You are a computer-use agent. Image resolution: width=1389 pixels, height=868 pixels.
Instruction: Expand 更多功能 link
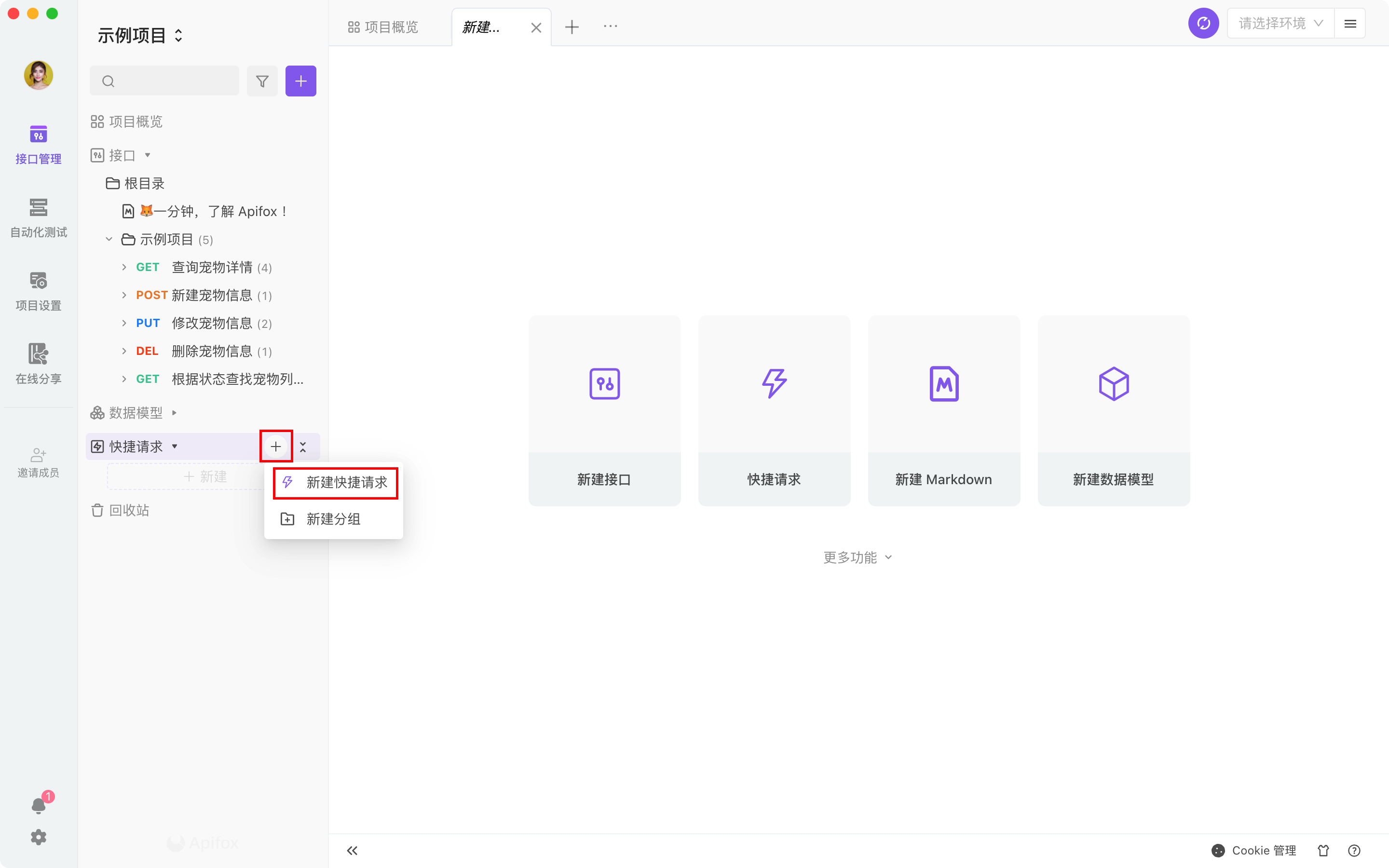858,557
